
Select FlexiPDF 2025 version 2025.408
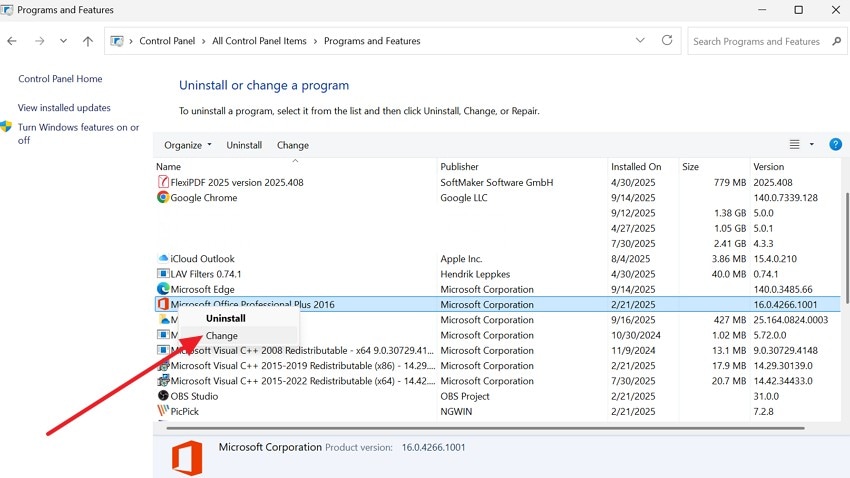[x=237, y=183]
